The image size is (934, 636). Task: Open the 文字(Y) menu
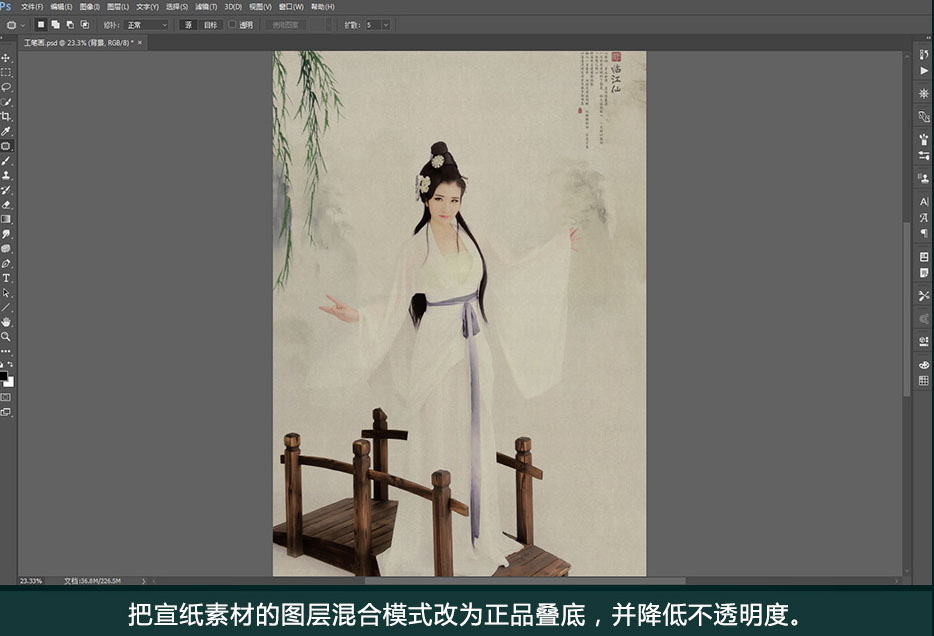point(147,7)
